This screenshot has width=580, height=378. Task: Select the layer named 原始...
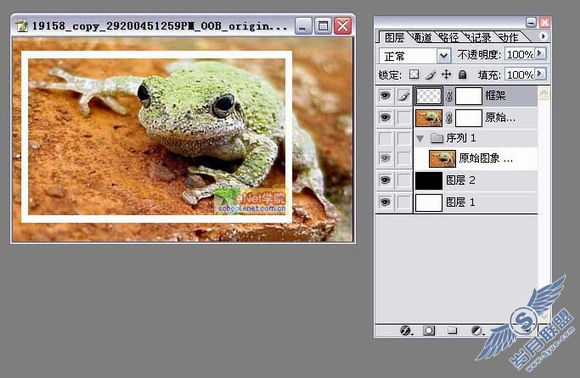point(500,118)
